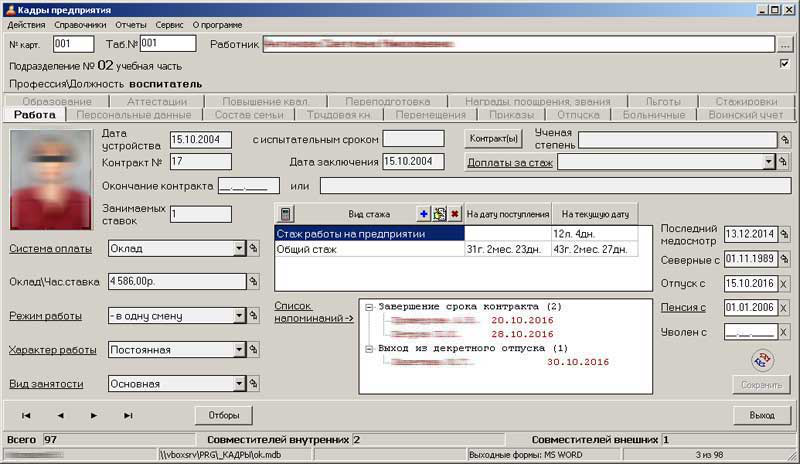Select the Общий стаж row
Image resolution: width=800 pixels, height=464 pixels.
click(x=456, y=249)
